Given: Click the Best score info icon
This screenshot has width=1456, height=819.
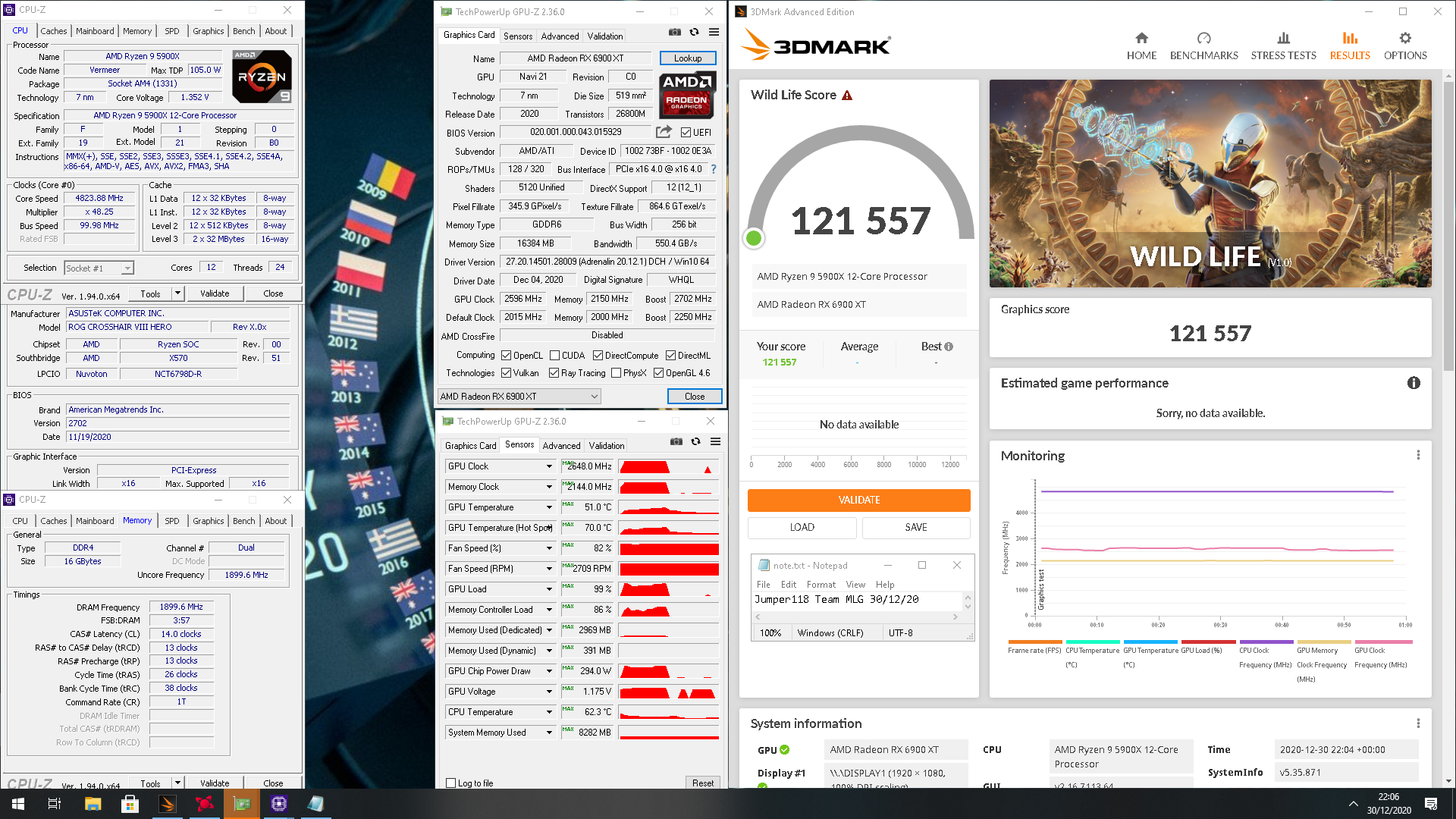Looking at the screenshot, I should (949, 347).
